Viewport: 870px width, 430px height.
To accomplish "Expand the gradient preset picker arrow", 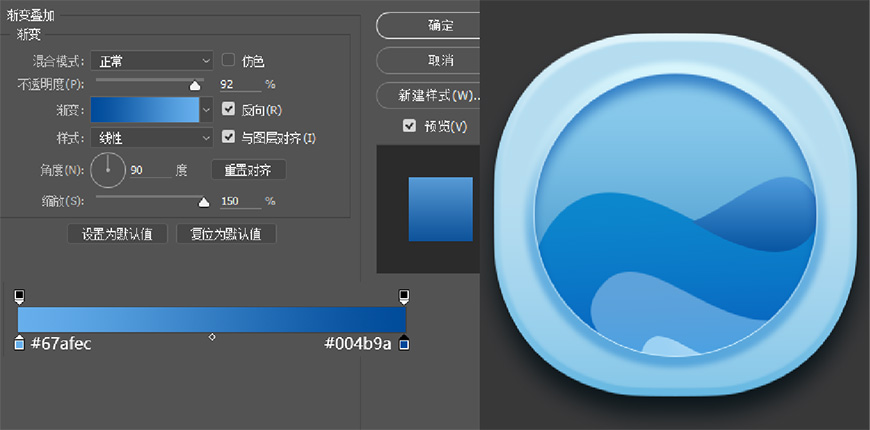I will coord(206,110).
